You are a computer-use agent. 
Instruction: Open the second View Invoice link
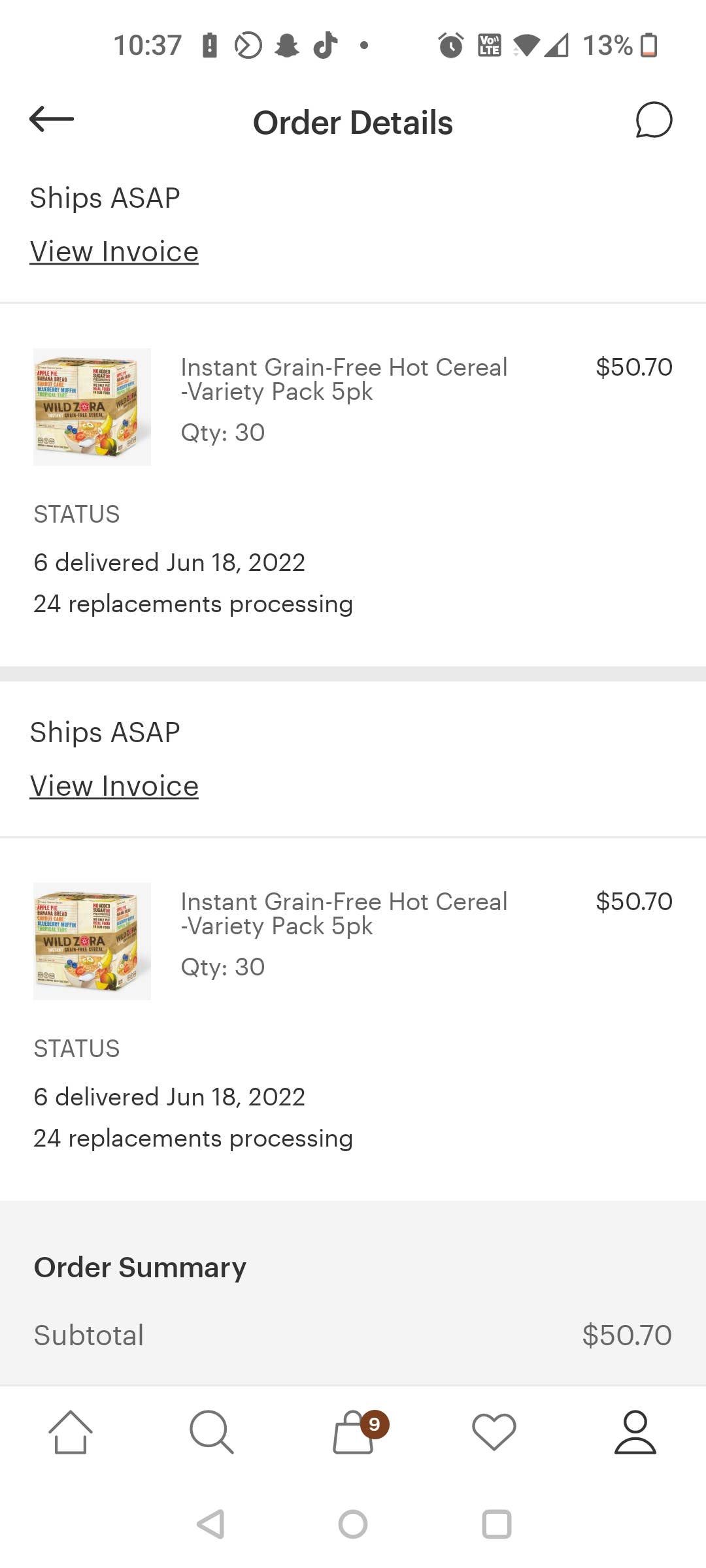tap(114, 786)
